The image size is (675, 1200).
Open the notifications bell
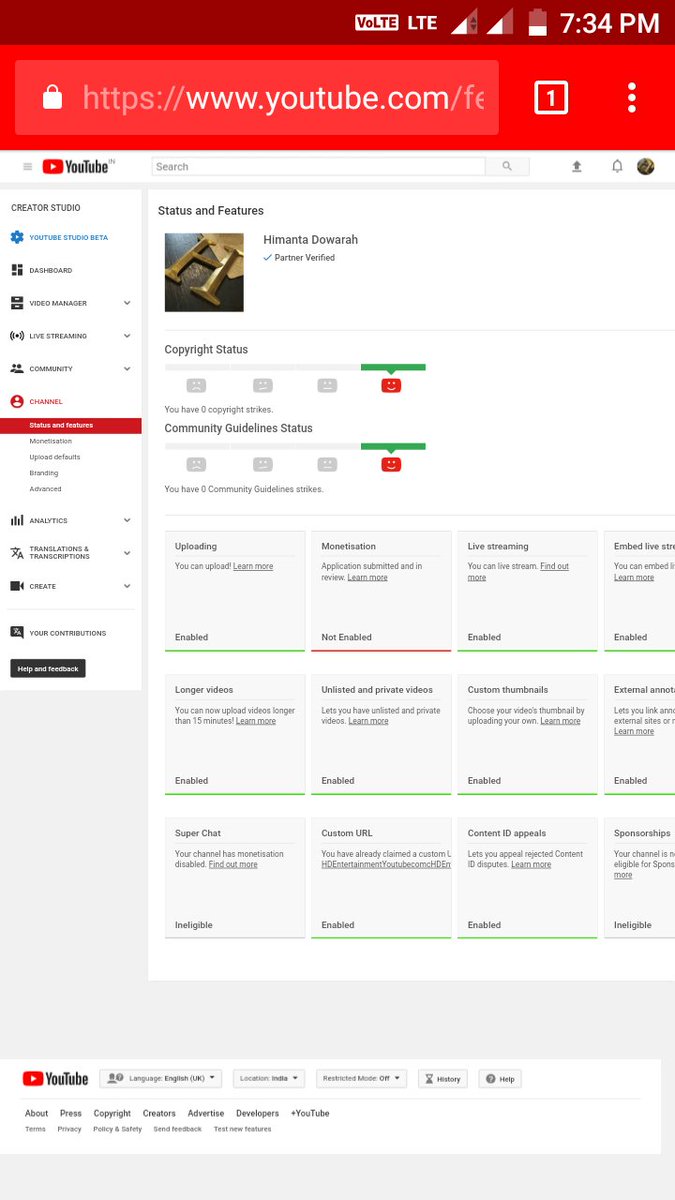(617, 167)
